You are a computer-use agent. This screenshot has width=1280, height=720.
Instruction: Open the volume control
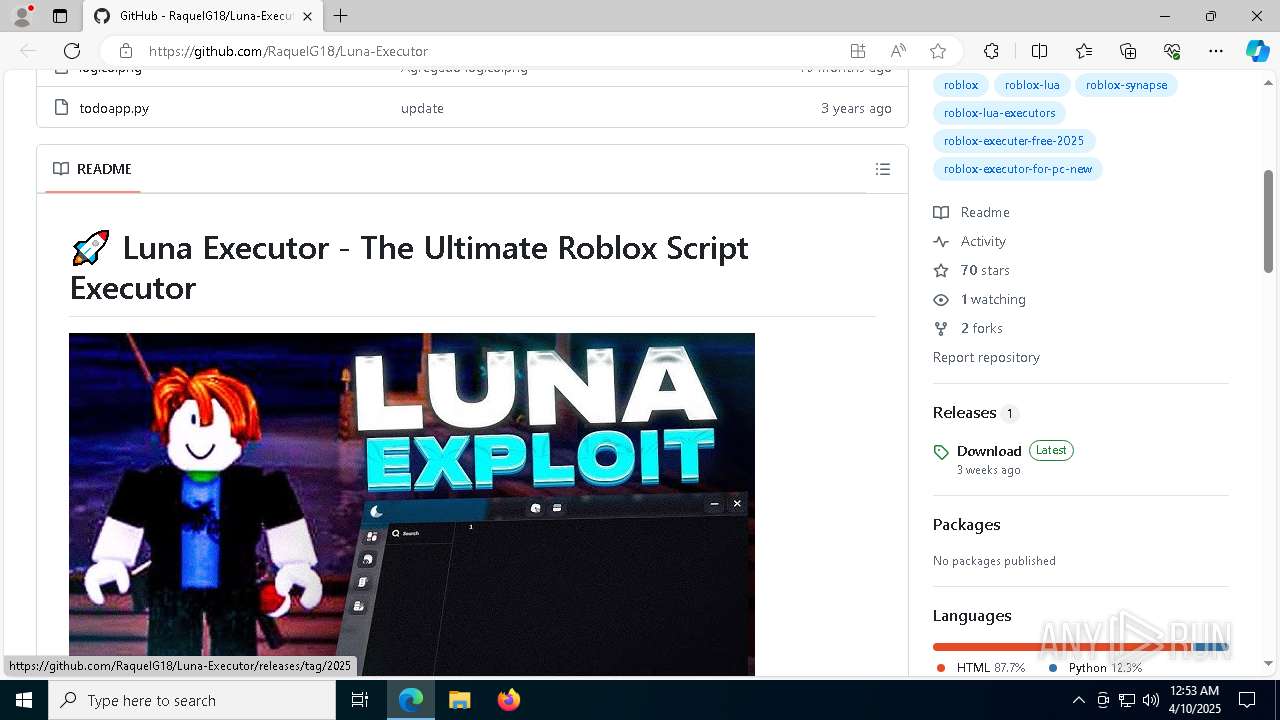(x=1151, y=700)
